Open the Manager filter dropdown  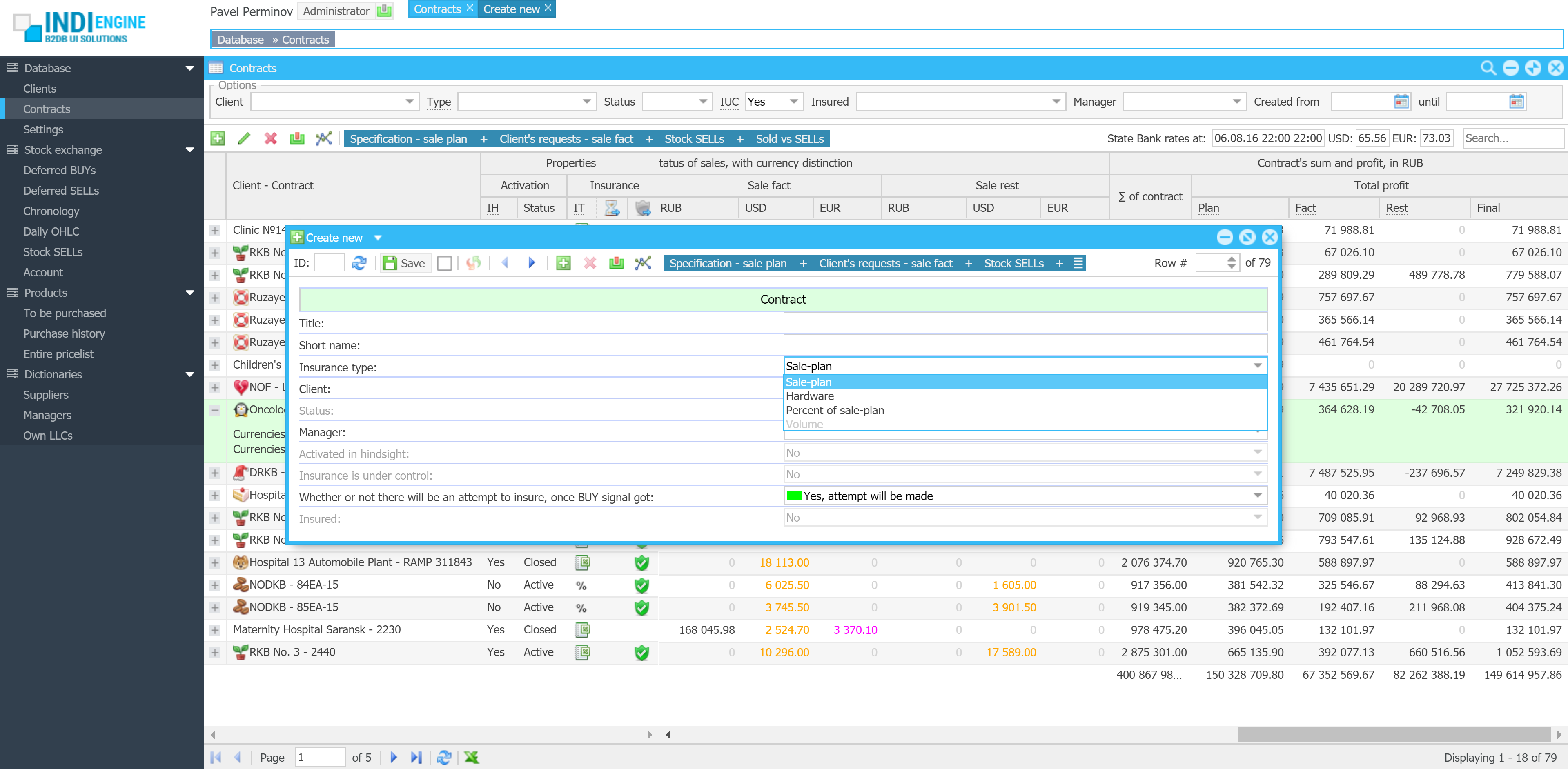(1236, 102)
